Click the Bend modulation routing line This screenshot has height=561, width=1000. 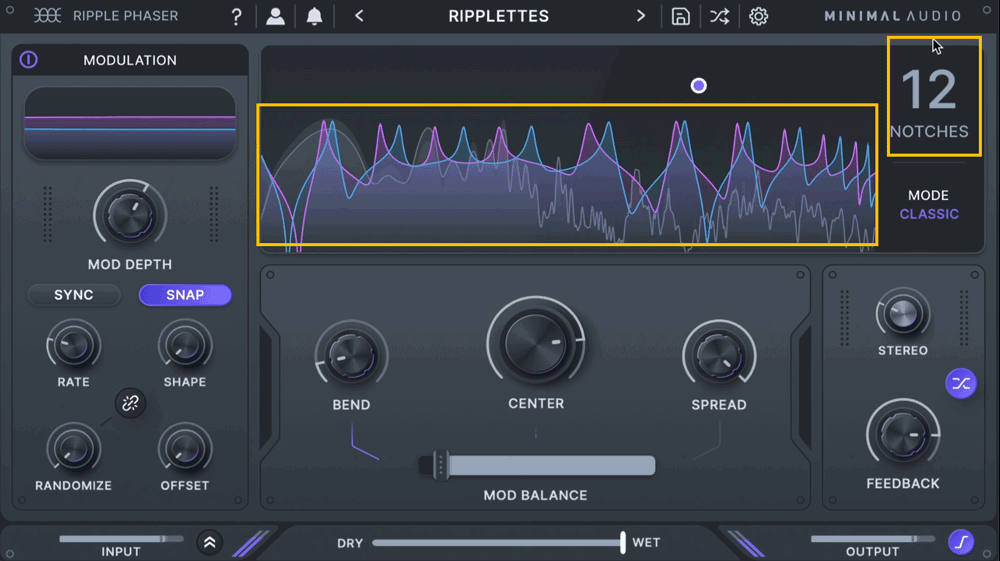coord(365,442)
